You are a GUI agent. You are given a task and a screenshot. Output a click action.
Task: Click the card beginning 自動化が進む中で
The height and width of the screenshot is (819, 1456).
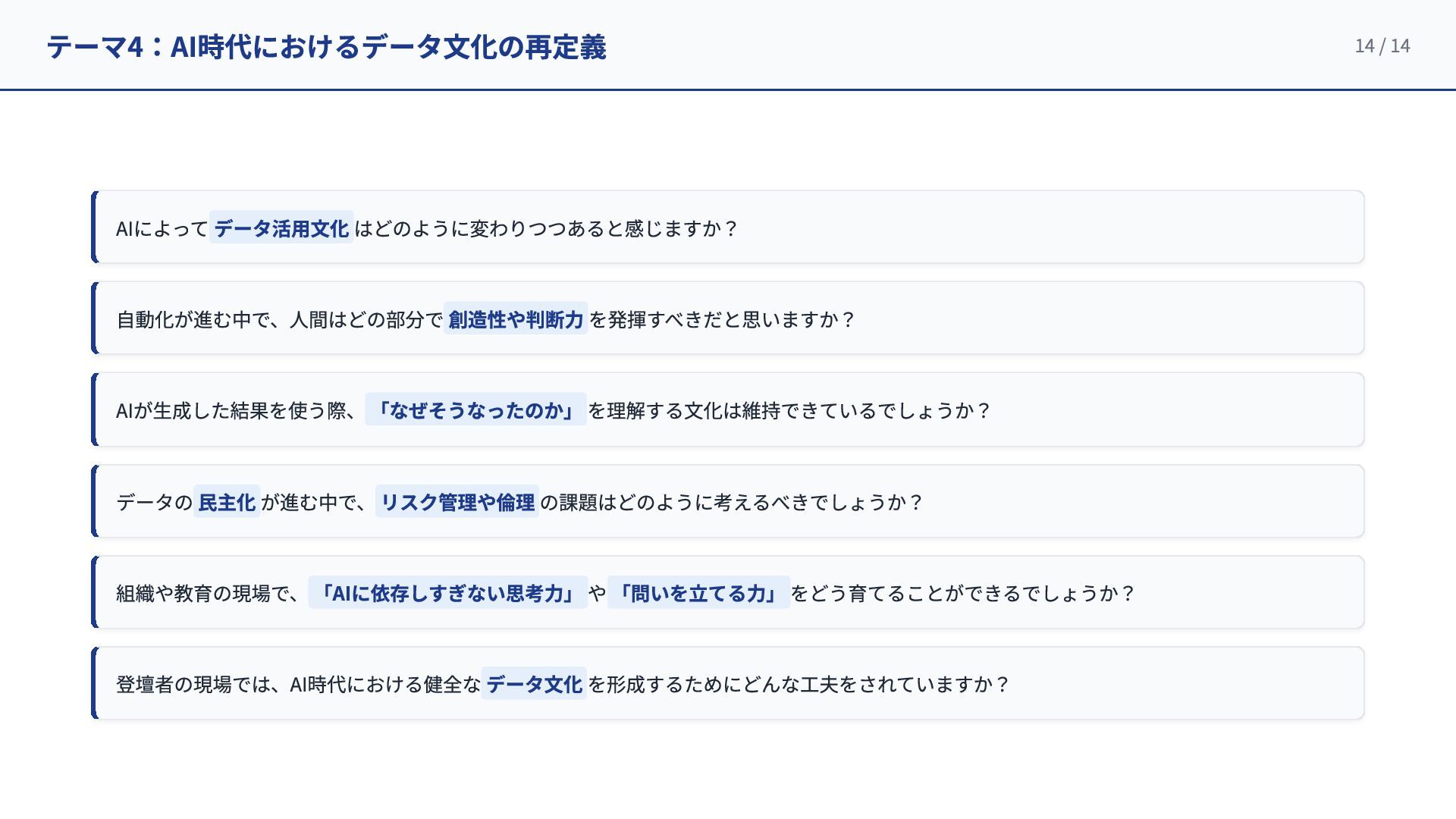tap(1062, 318)
